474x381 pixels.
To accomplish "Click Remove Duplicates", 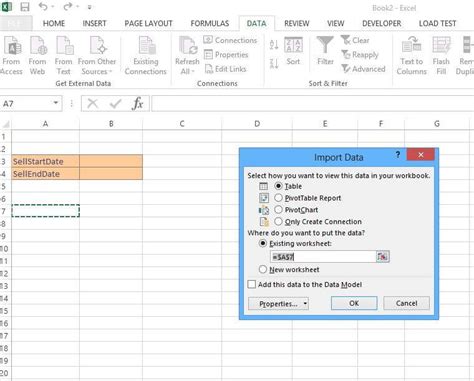I will click(x=465, y=56).
